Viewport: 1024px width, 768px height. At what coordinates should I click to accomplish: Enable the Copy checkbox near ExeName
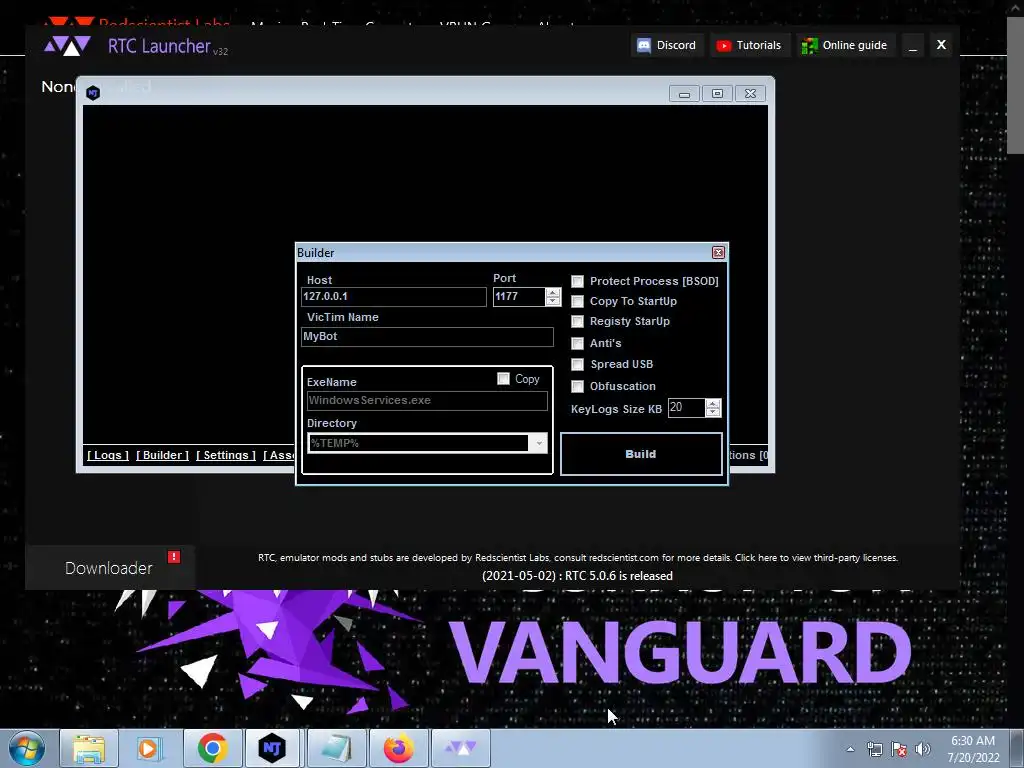click(503, 379)
